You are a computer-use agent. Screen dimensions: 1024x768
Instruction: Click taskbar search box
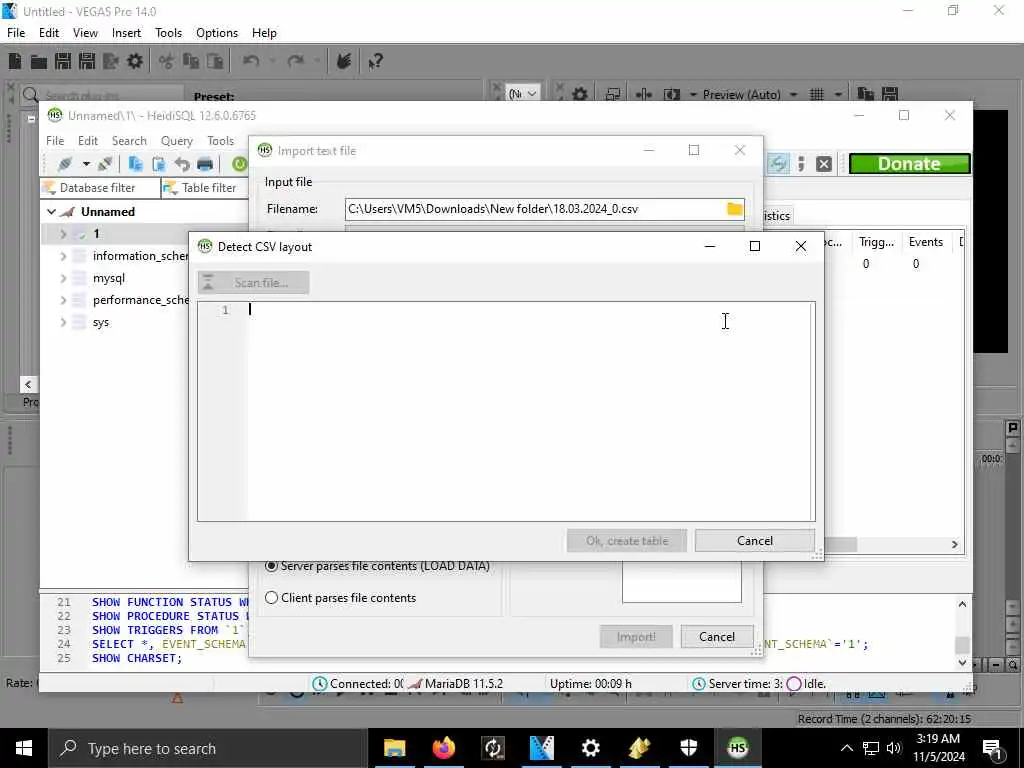coord(208,748)
